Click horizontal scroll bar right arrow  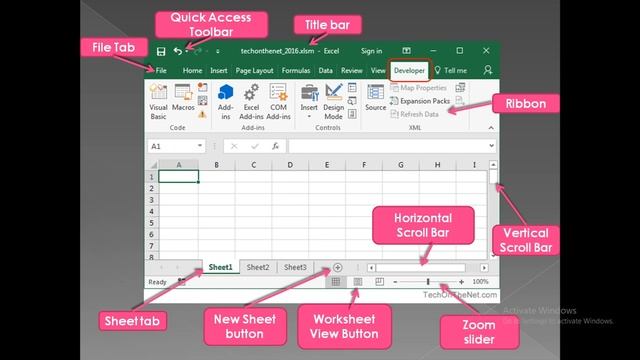coord(484,268)
